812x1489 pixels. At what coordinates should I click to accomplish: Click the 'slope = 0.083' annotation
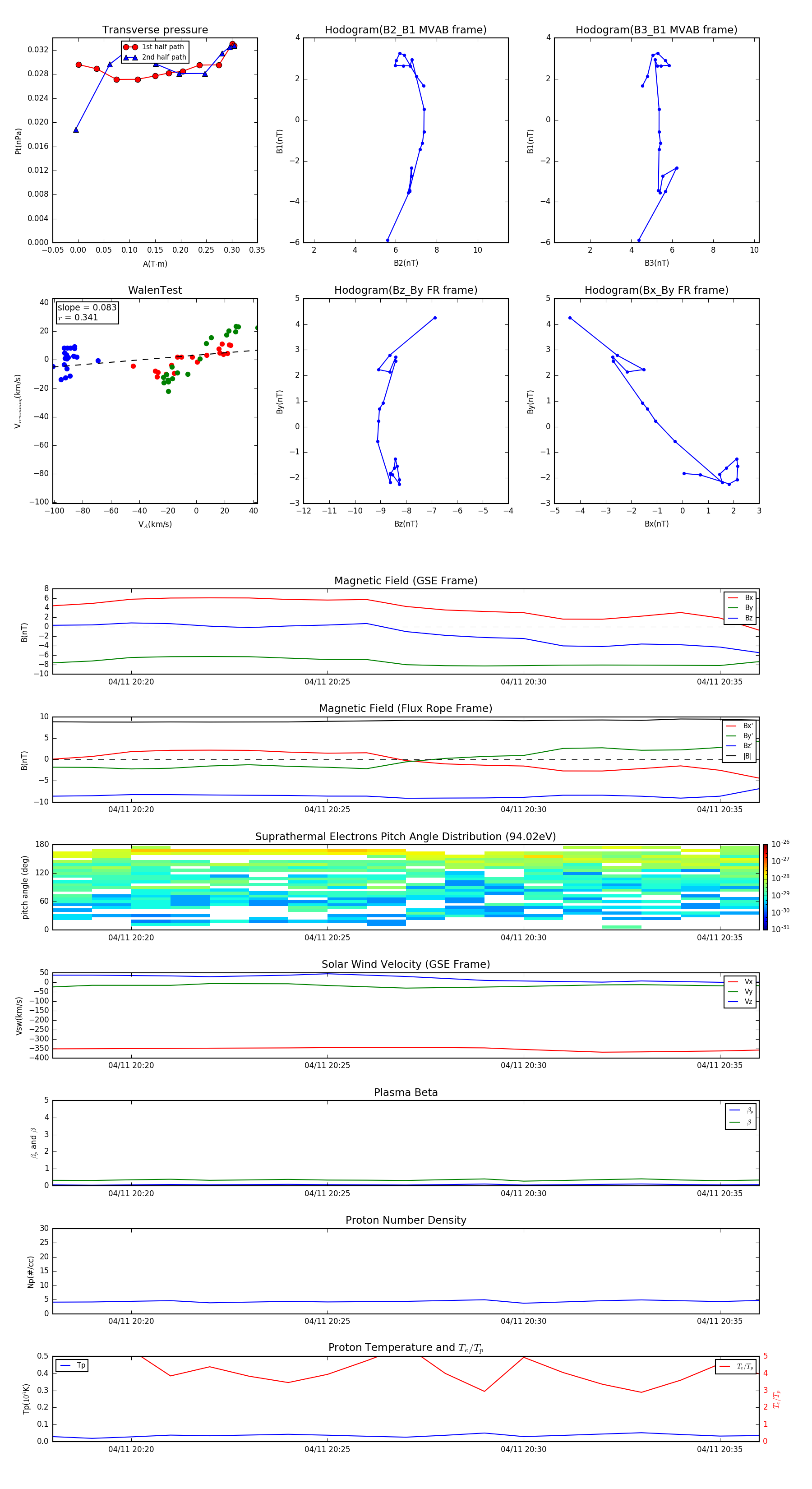(87, 308)
